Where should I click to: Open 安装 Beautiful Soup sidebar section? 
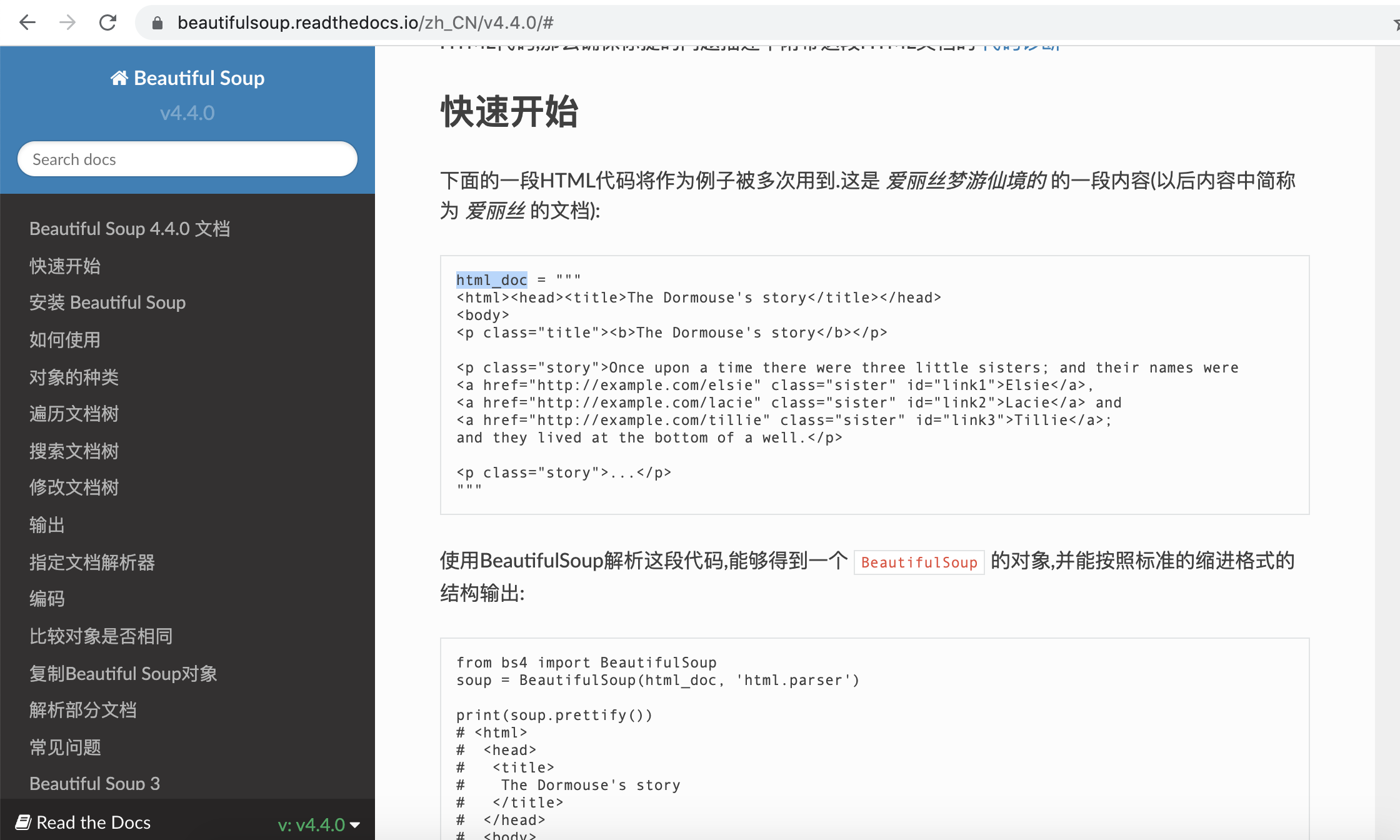point(107,302)
